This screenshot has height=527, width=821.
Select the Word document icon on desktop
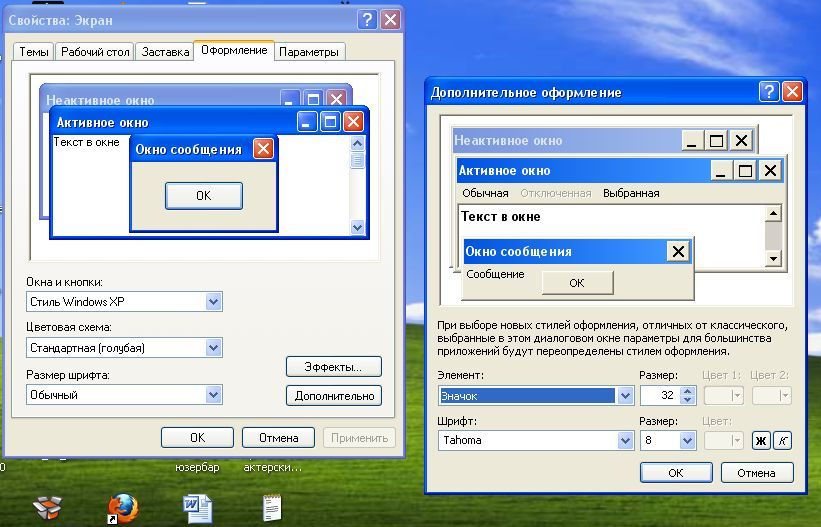click(x=197, y=509)
